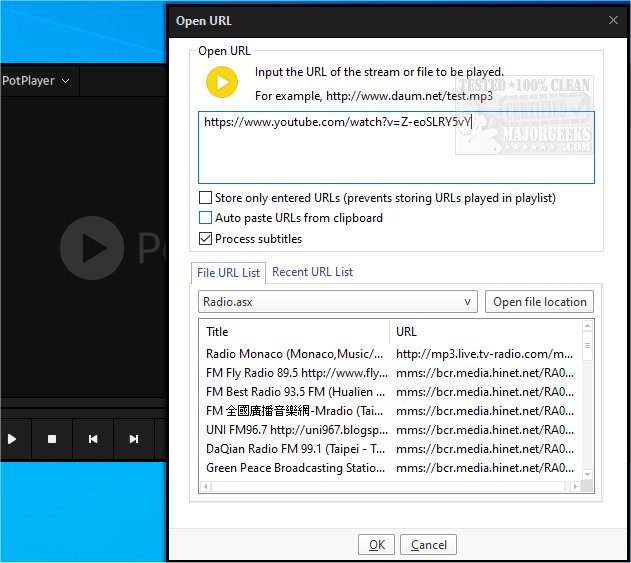Click the yellow play icon in Open URL
Image resolution: width=631 pixels, height=563 pixels.
tap(222, 82)
